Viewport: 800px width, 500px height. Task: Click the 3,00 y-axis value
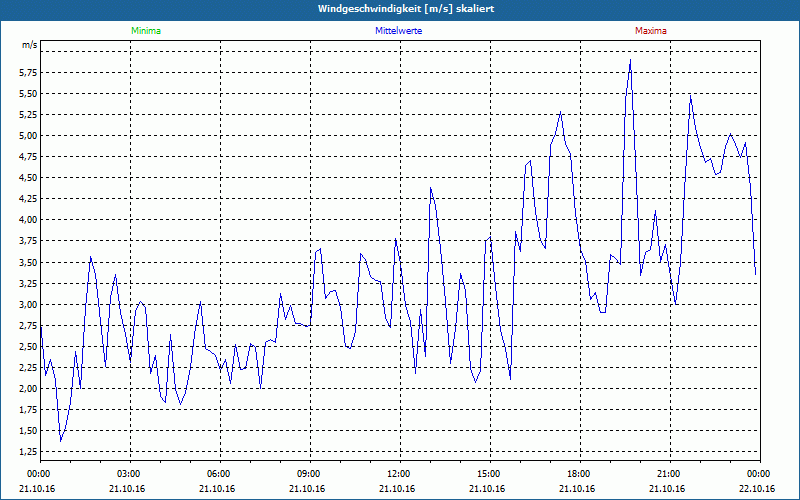coord(30,305)
